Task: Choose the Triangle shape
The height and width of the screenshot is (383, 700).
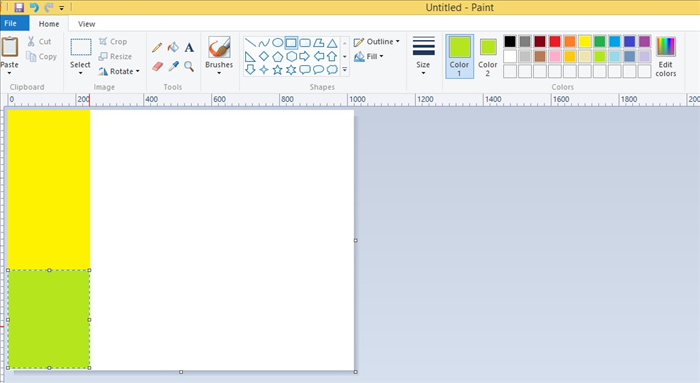Action: click(x=332, y=43)
